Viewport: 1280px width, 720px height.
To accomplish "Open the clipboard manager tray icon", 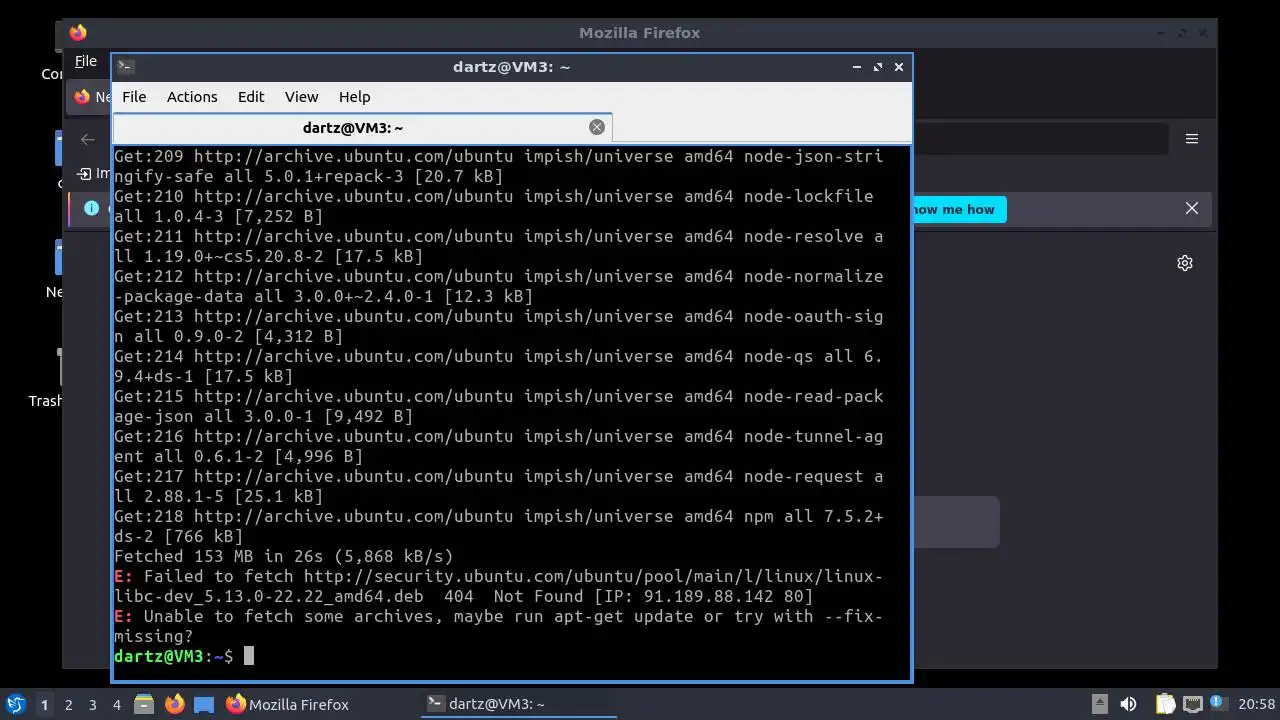I will (1165, 704).
